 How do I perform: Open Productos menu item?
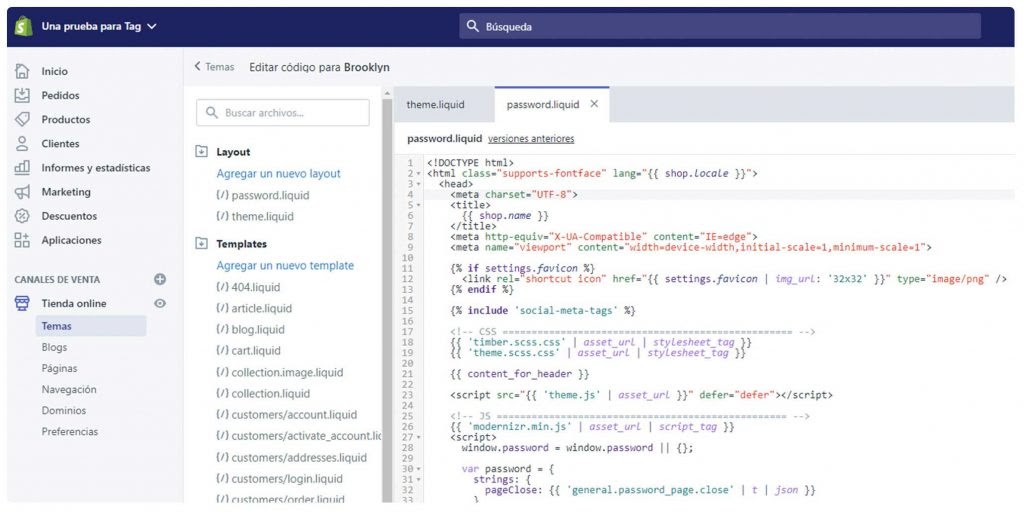coord(66,120)
